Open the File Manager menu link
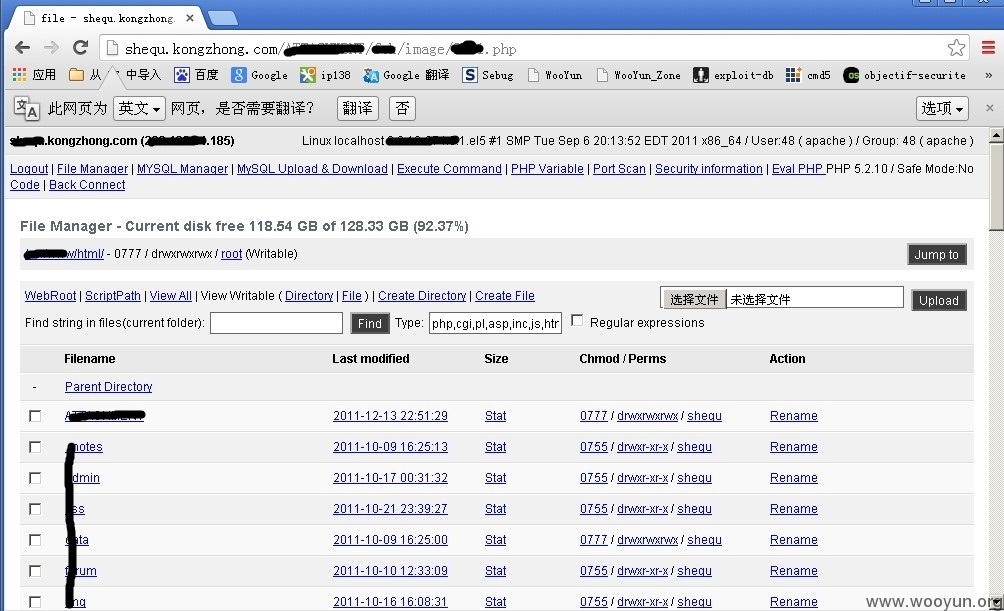 tap(92, 168)
